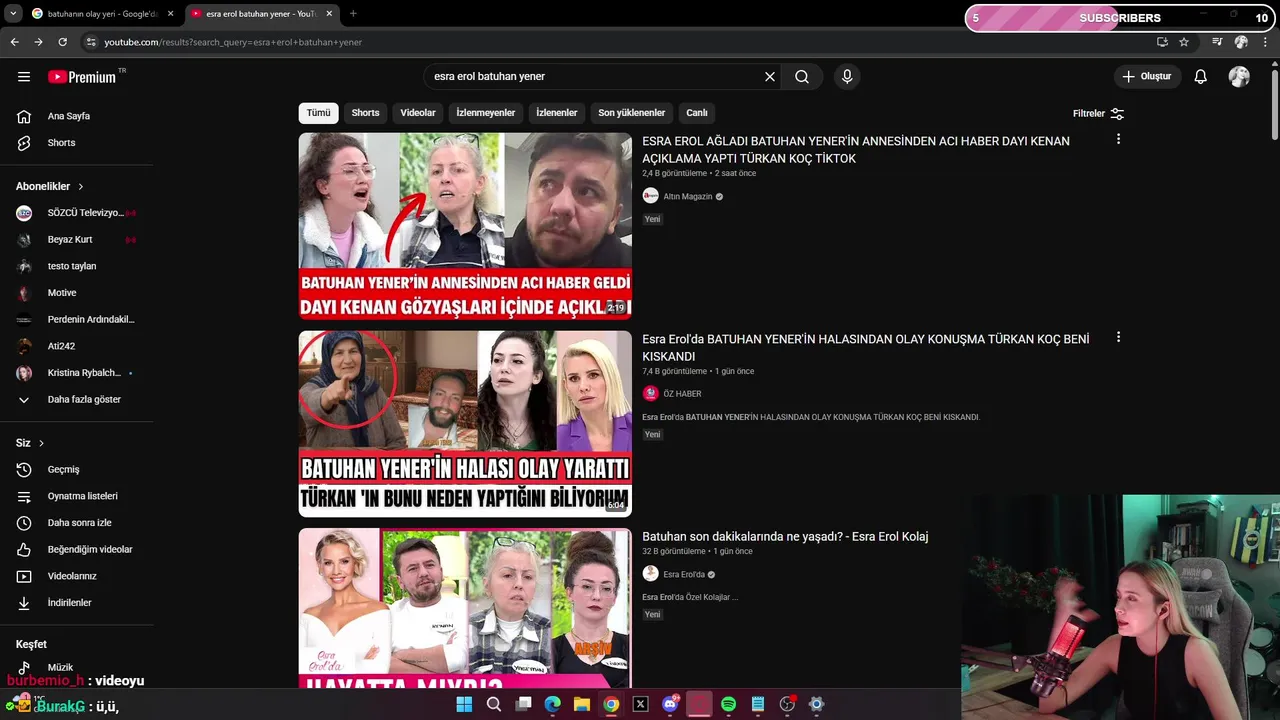Open Spotify from the taskbar
Screen dimensions: 1280x720
click(x=728, y=704)
